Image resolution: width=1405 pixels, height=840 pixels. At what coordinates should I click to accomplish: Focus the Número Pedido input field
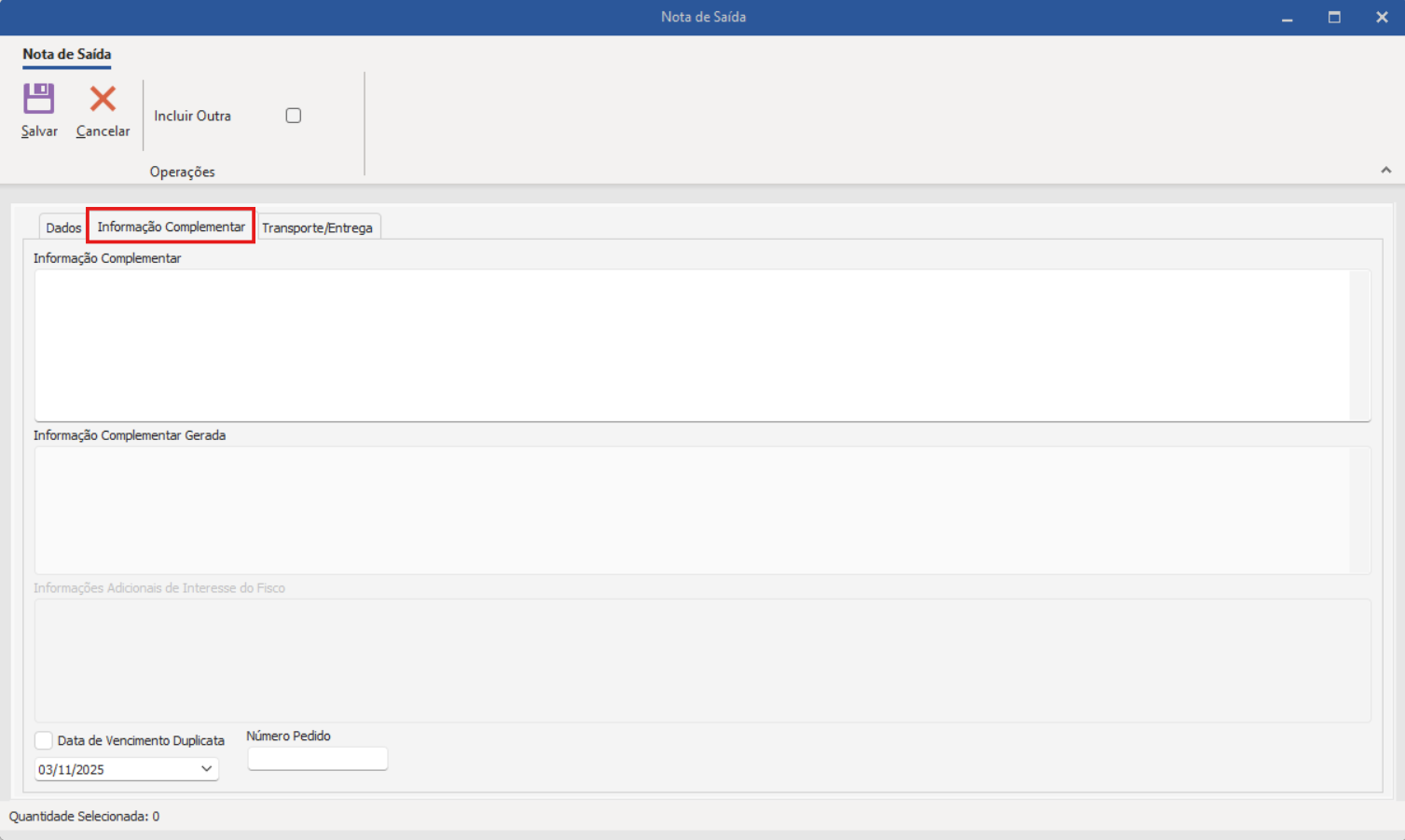pyautogui.click(x=317, y=759)
